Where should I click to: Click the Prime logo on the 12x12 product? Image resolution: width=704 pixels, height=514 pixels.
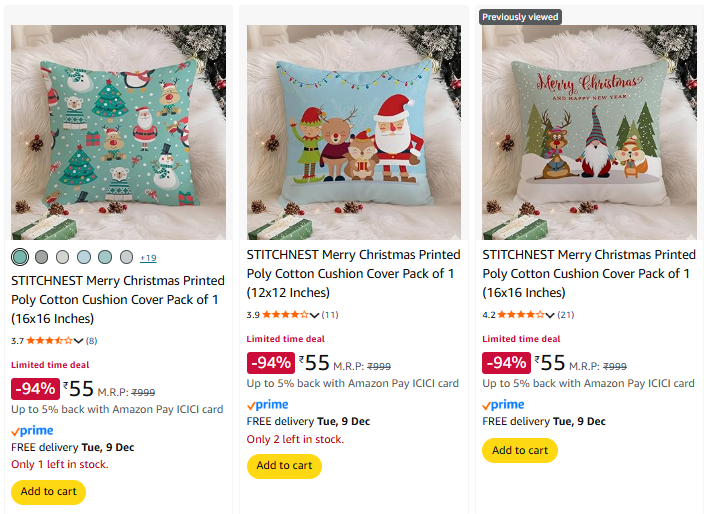267,405
